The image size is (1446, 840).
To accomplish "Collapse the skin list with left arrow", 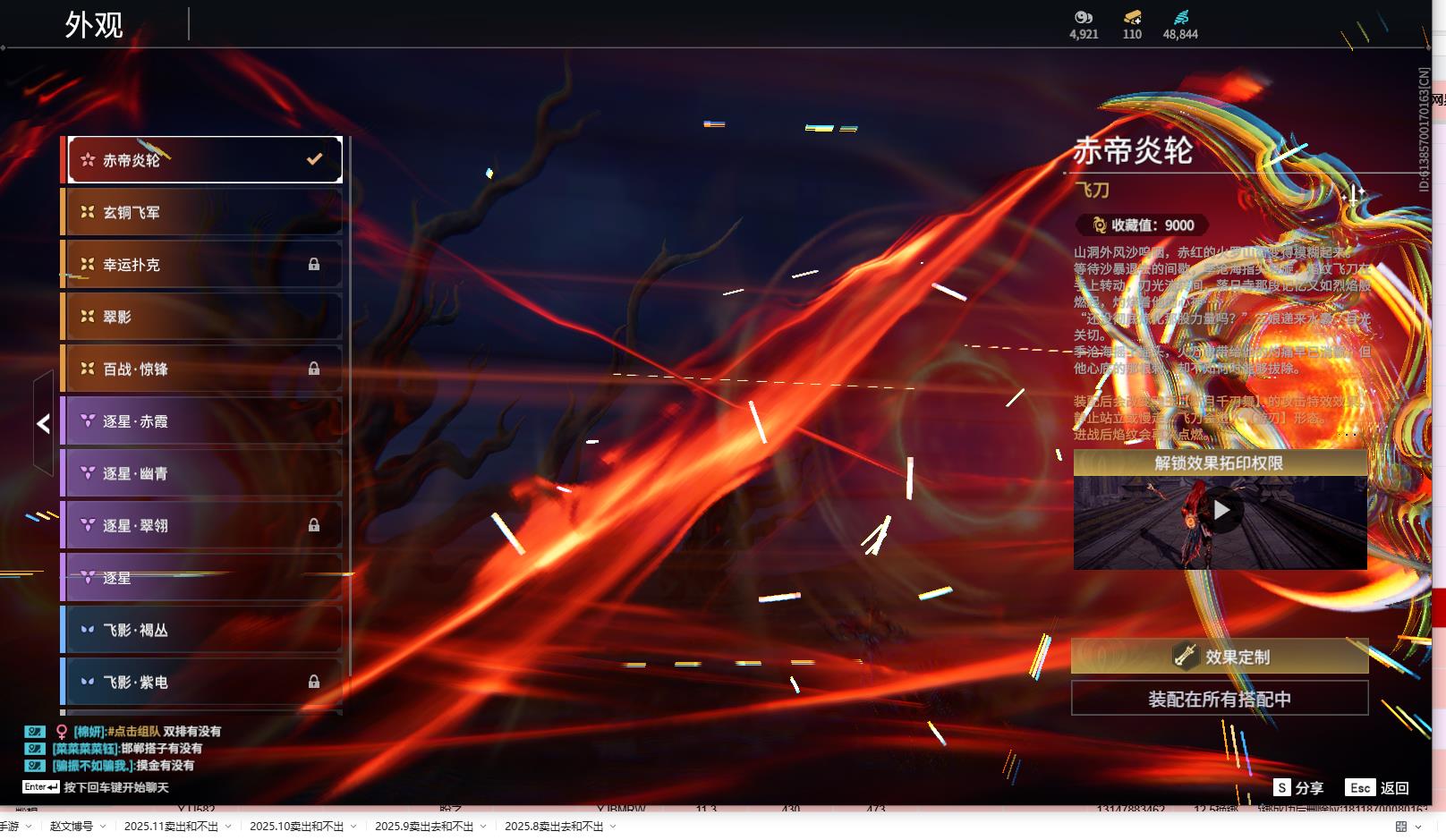I will point(43,423).
